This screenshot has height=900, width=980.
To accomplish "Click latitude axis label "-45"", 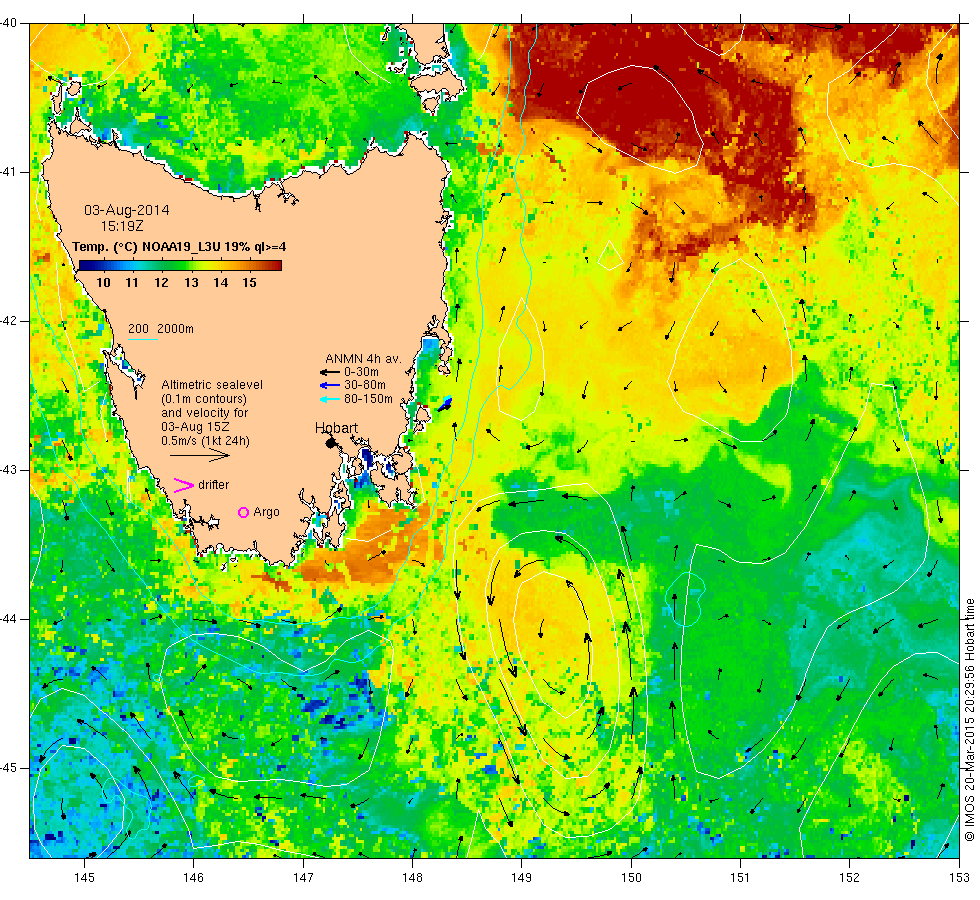I will coord(8,768).
